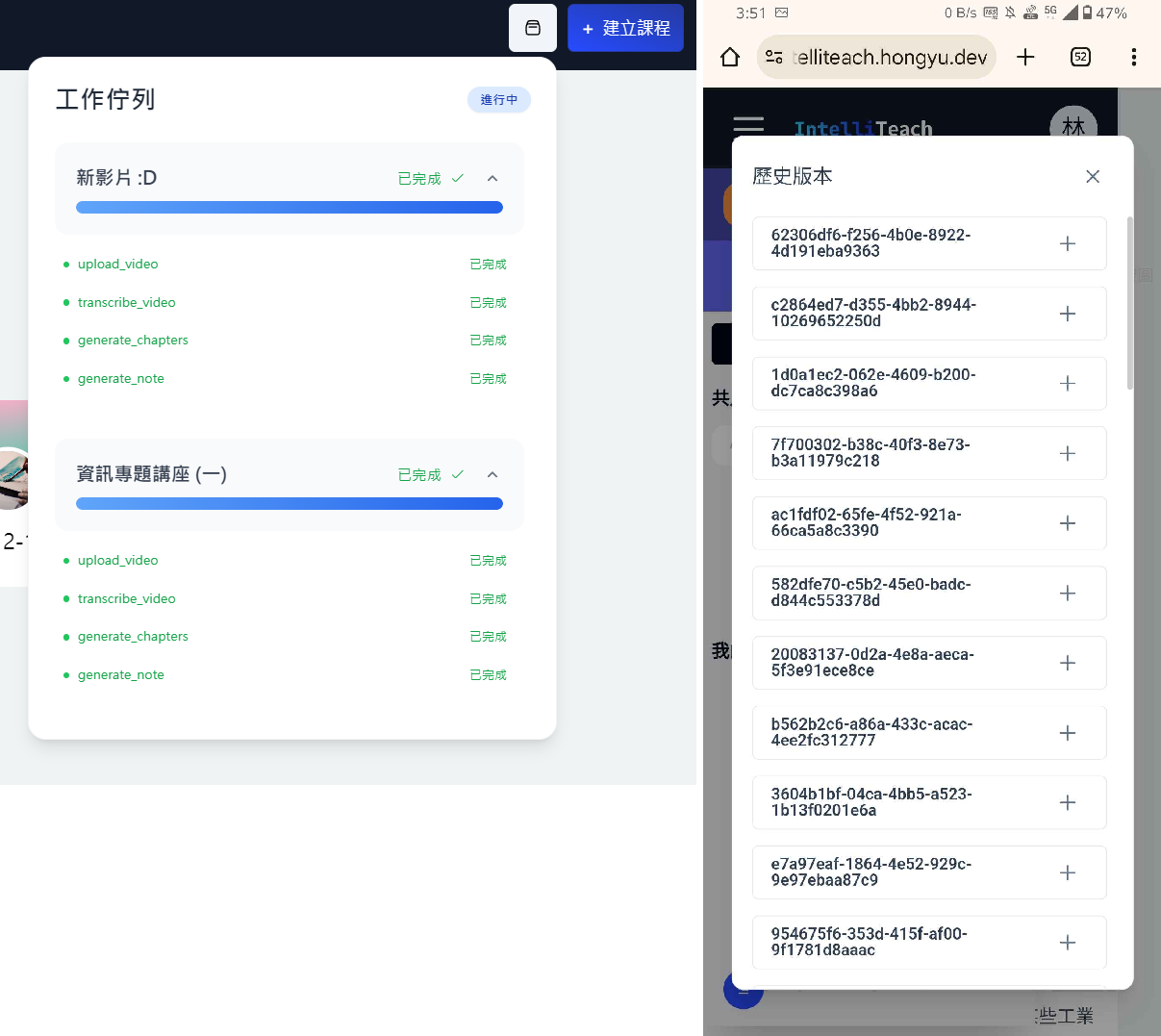Open the mobile browser three-dot menu

tap(1134, 57)
